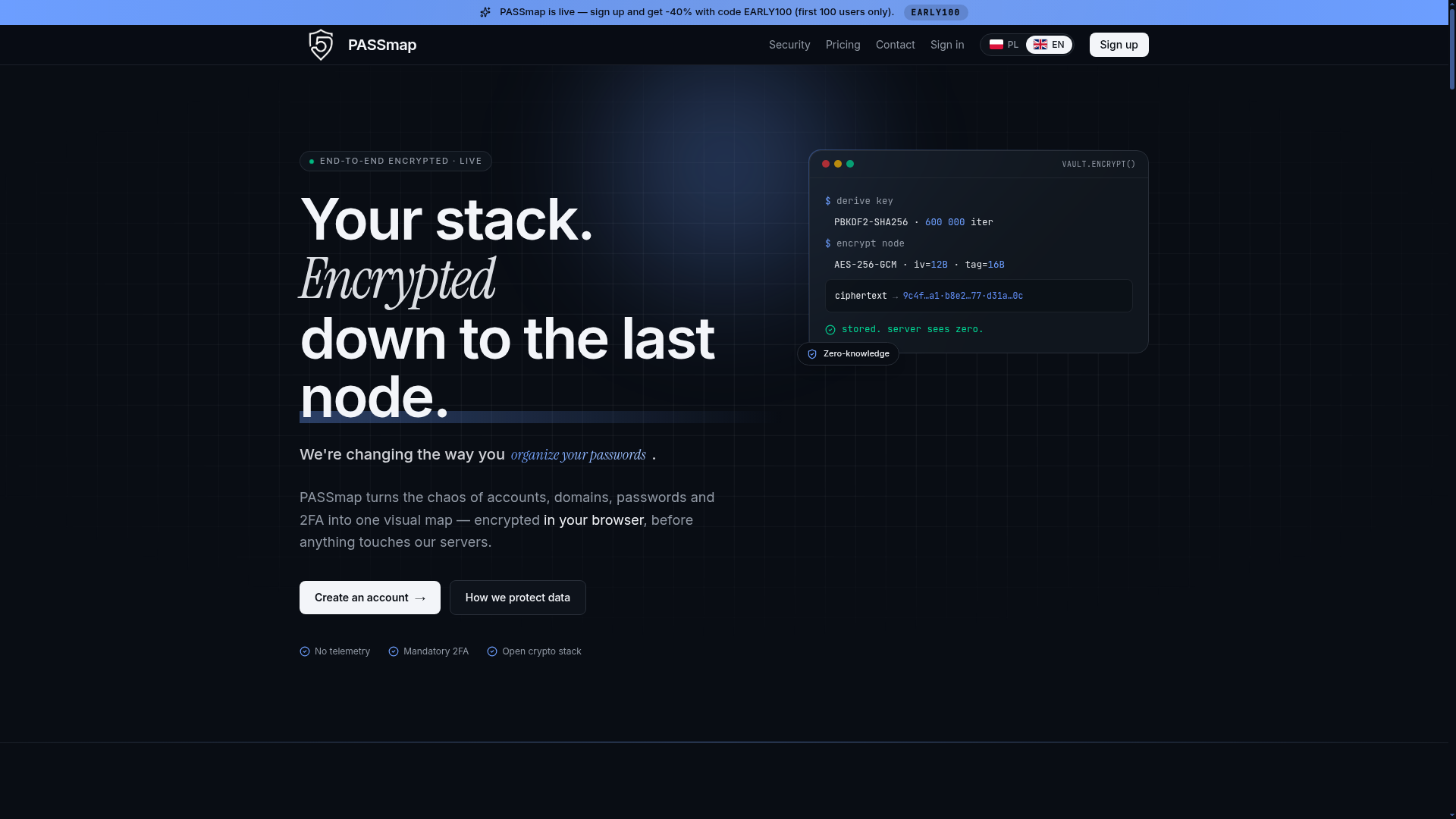Click the "Your stack." headline
This screenshot has height=819, width=1456.
[x=447, y=220]
